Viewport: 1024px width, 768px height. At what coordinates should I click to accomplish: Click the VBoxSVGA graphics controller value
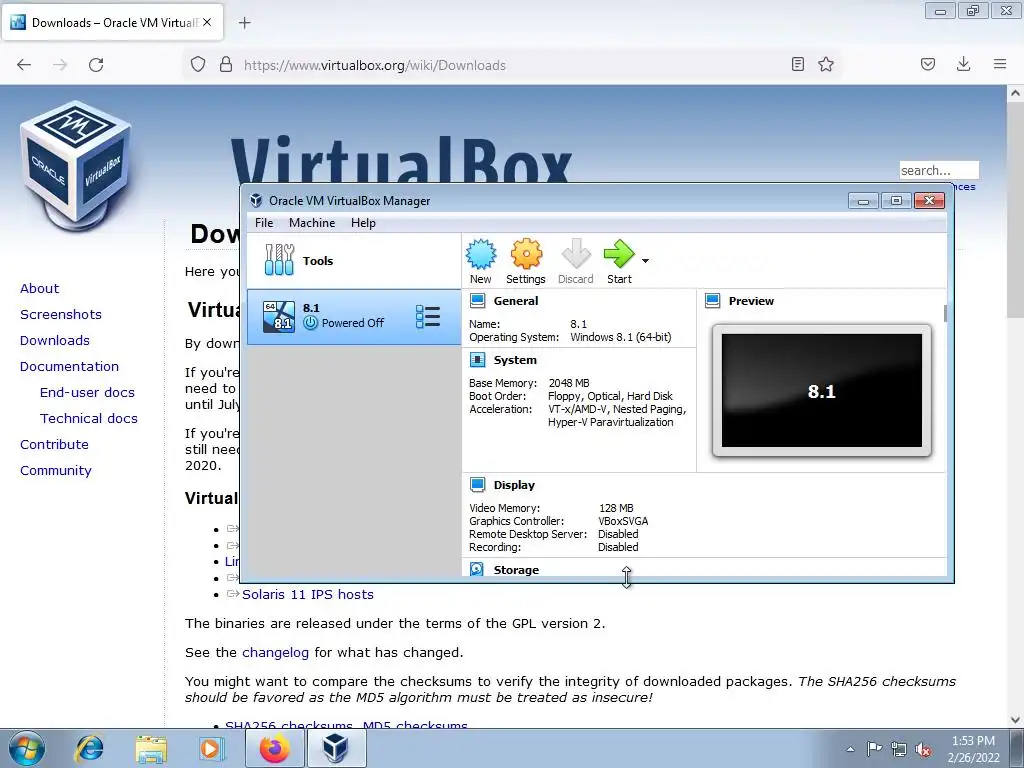(x=623, y=521)
